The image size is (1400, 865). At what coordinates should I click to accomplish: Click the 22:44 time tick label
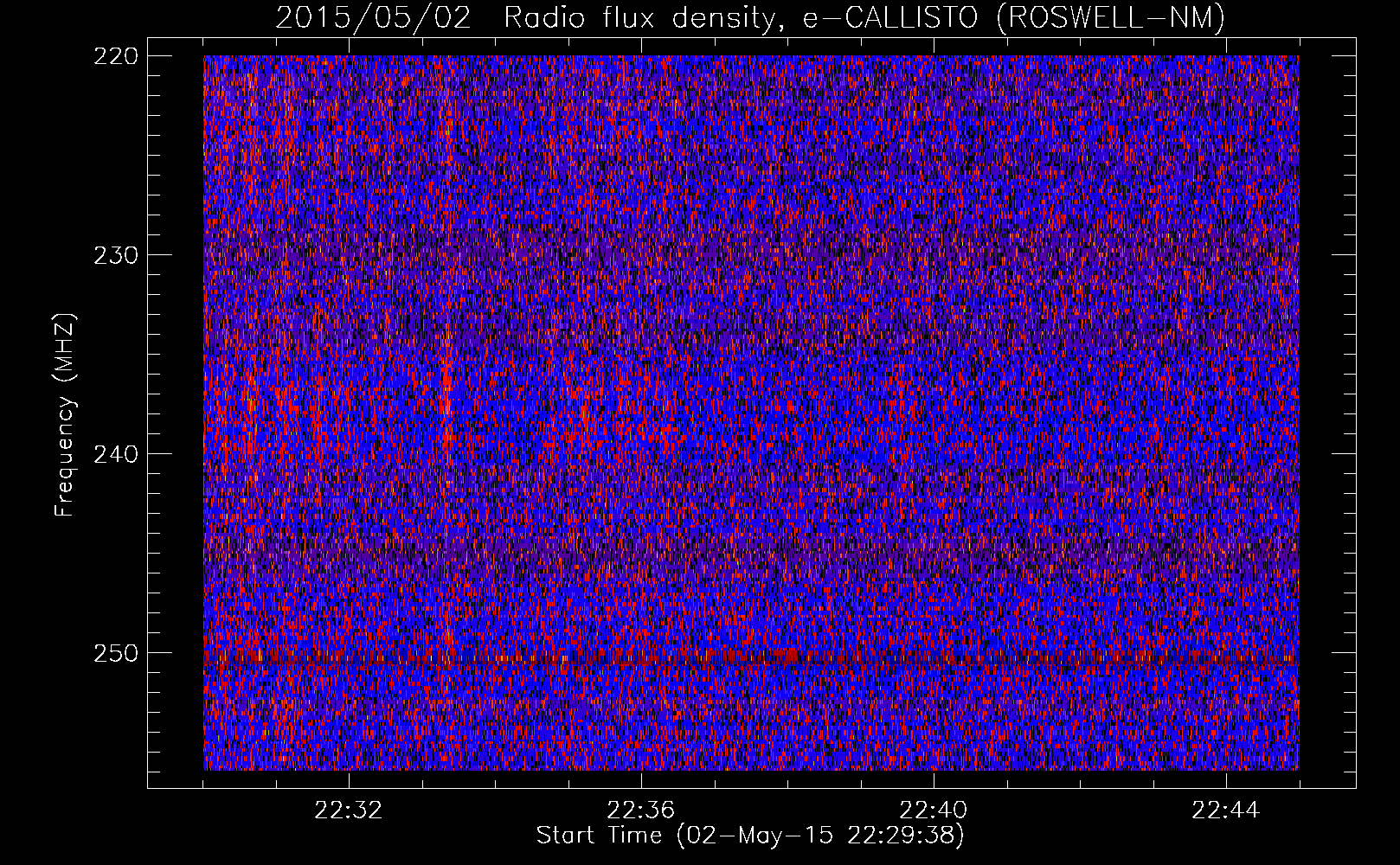(1226, 811)
